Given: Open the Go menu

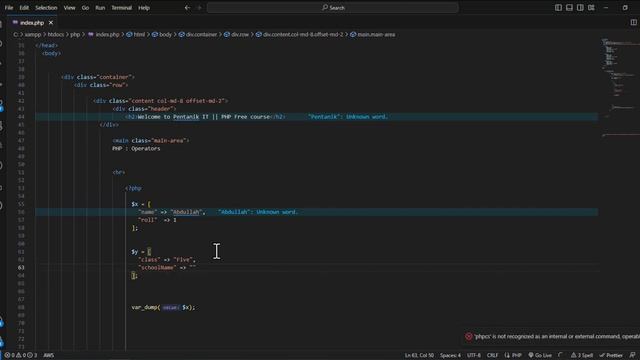Looking at the screenshot, I should point(85,7).
